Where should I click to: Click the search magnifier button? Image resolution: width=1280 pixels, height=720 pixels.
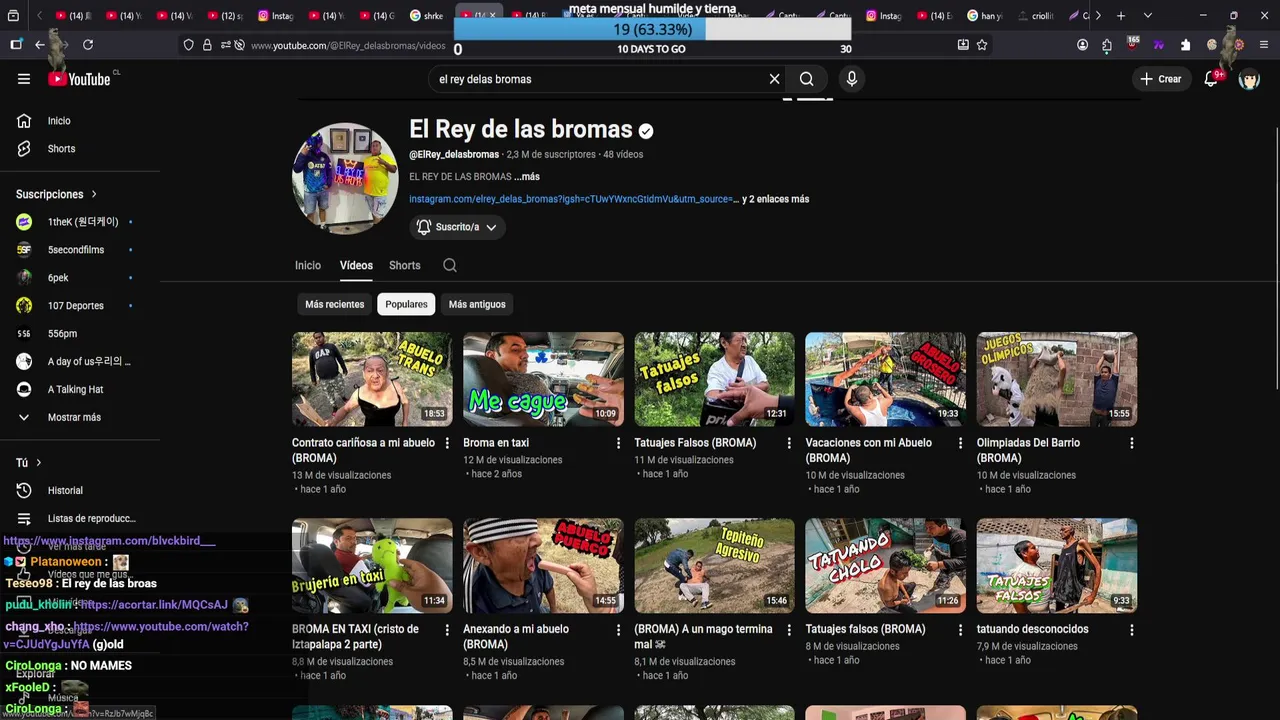807,79
